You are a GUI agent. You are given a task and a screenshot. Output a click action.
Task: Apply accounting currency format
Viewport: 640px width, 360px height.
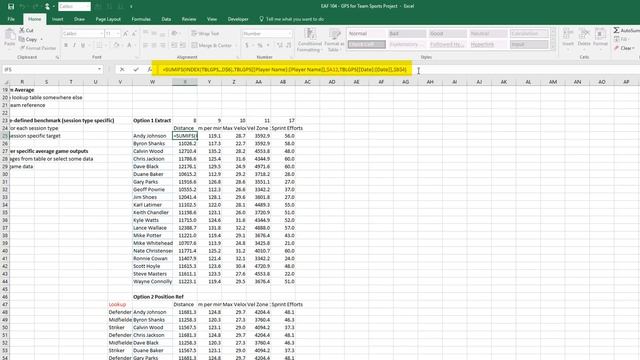pos(247,45)
